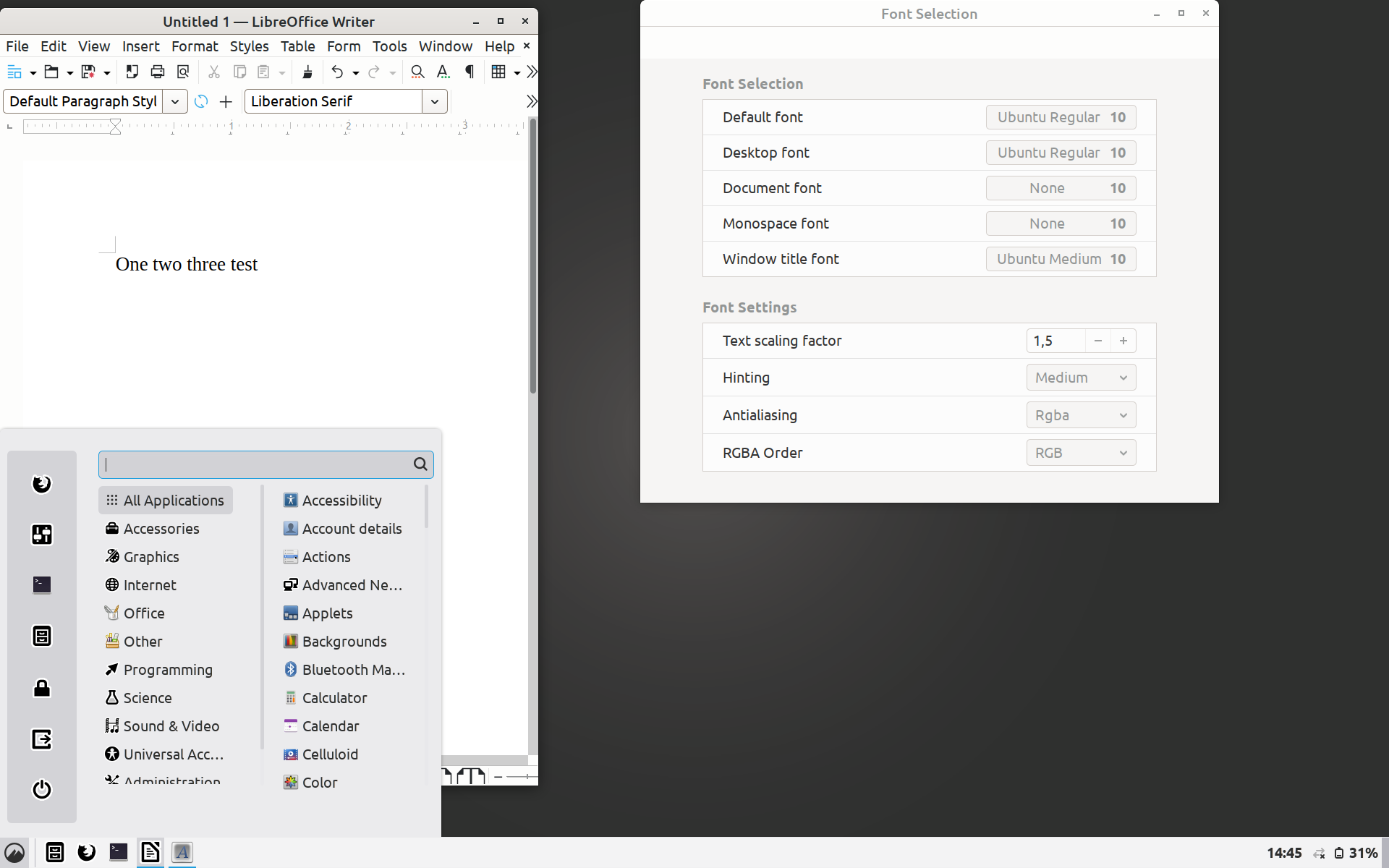Click the New document icon in Writer
1389x868 pixels.
(x=14, y=72)
